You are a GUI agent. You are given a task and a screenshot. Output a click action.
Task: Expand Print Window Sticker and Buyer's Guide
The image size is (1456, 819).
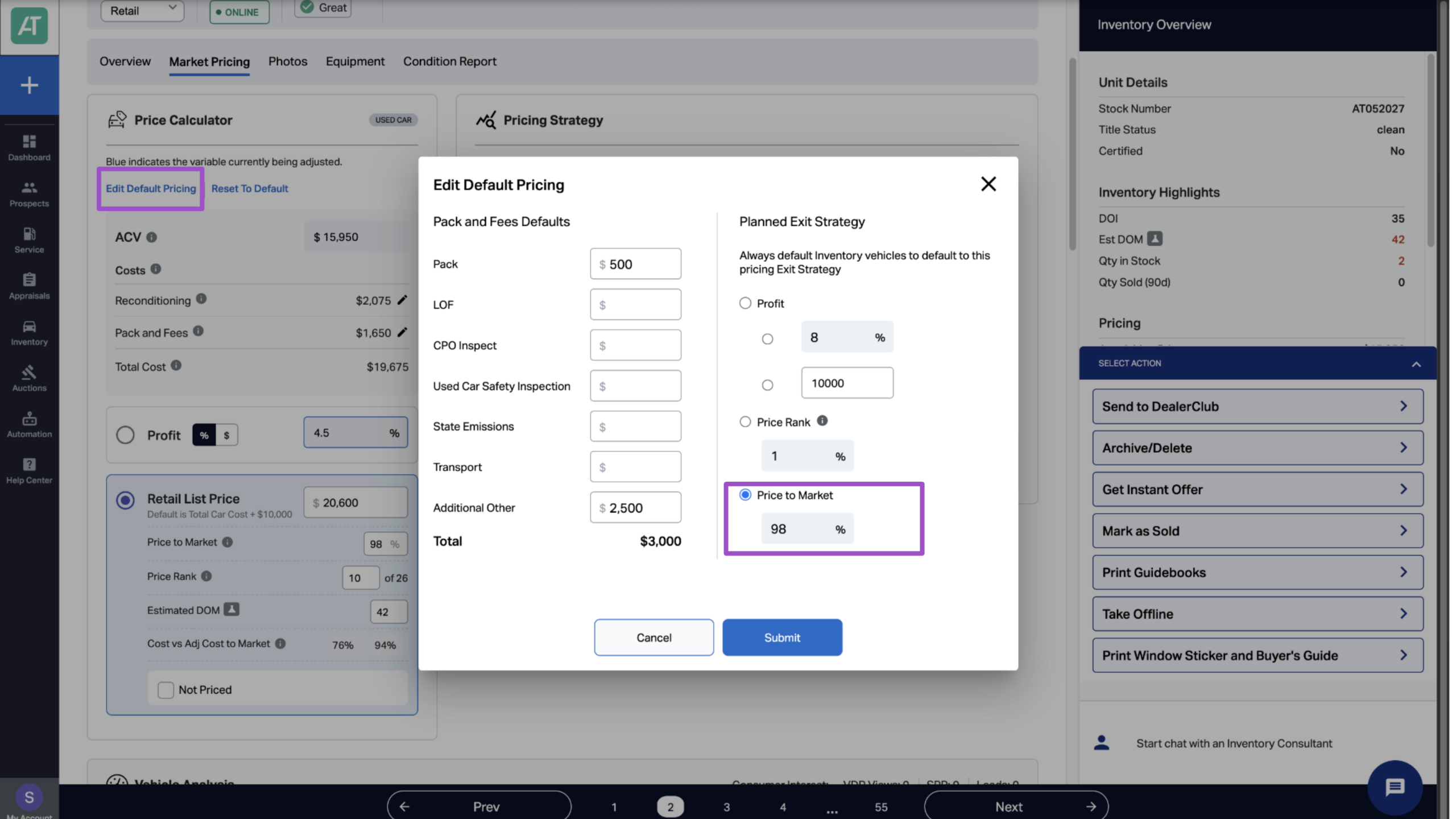tap(1258, 655)
